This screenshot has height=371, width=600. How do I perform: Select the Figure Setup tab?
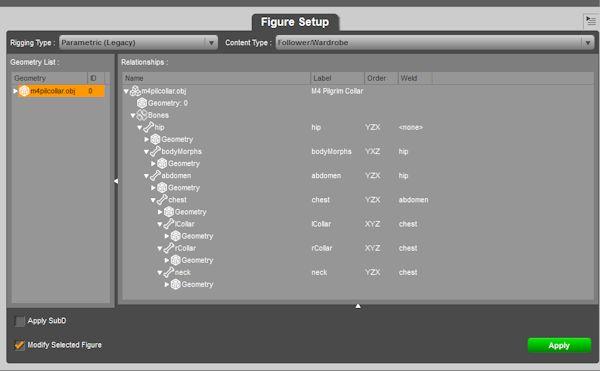[x=295, y=22]
